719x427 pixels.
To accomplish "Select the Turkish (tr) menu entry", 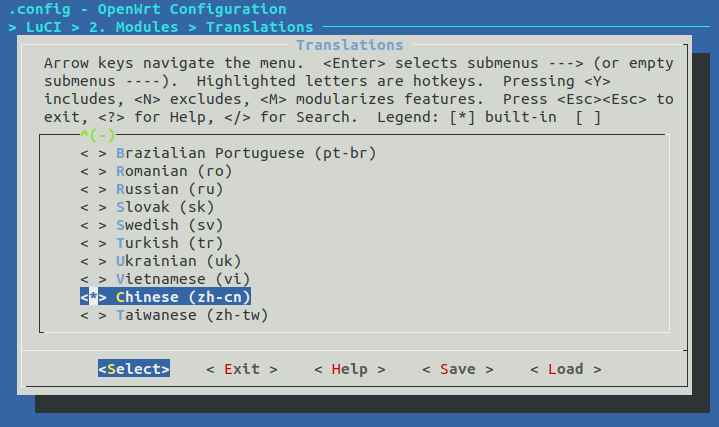I will point(169,243).
